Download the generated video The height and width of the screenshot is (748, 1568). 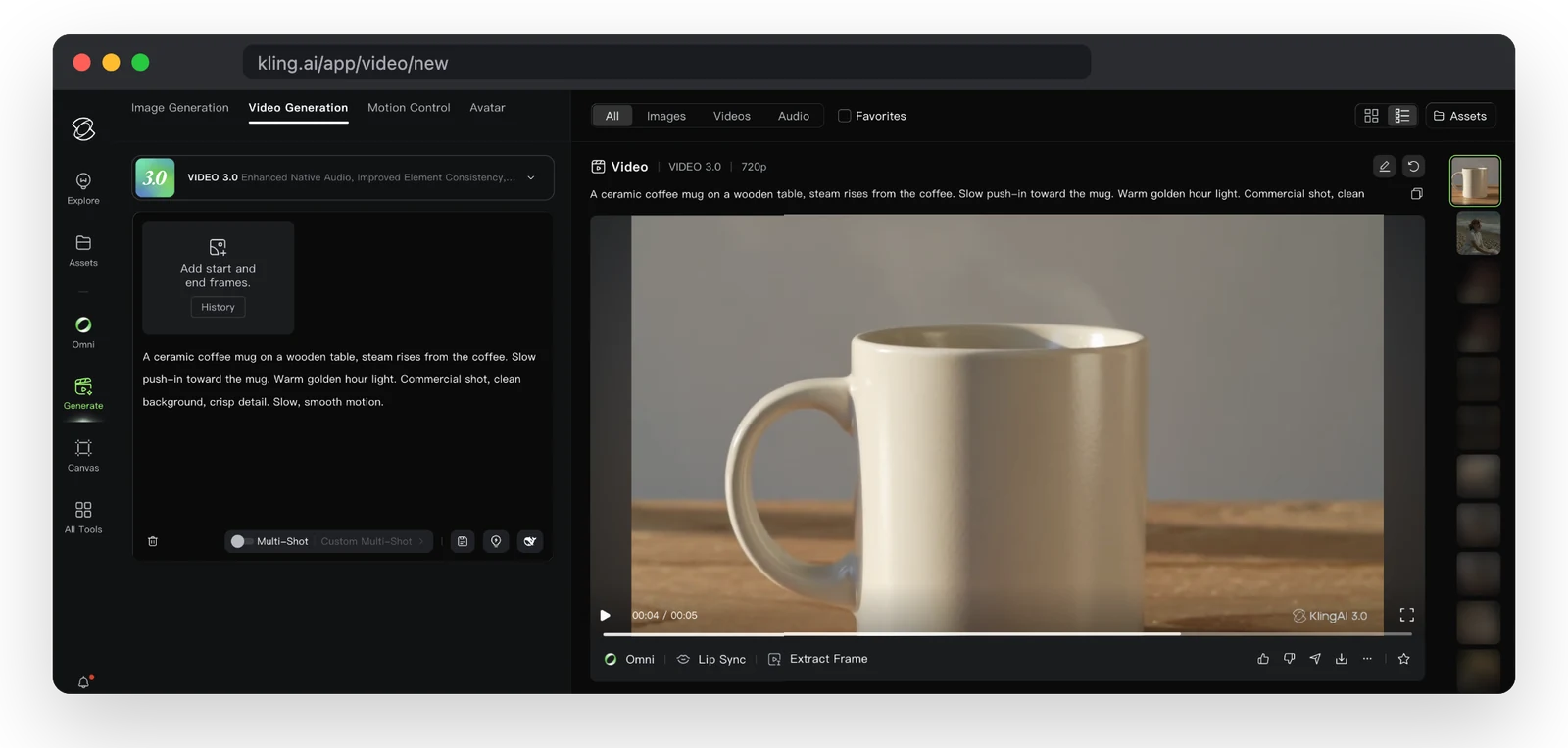point(1341,659)
